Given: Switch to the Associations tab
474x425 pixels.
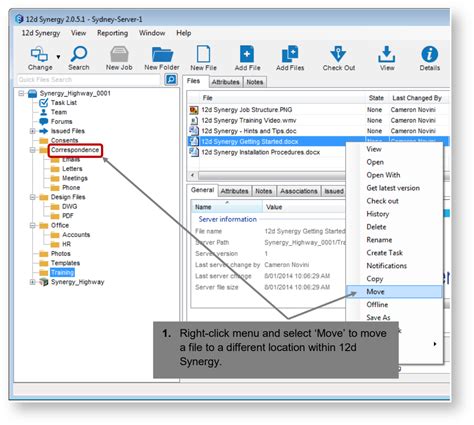Looking at the screenshot, I should (x=299, y=191).
